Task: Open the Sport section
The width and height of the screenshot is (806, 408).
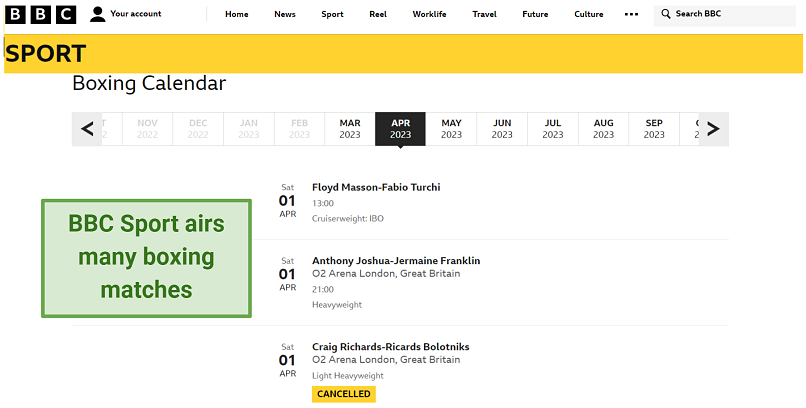Action: click(332, 14)
